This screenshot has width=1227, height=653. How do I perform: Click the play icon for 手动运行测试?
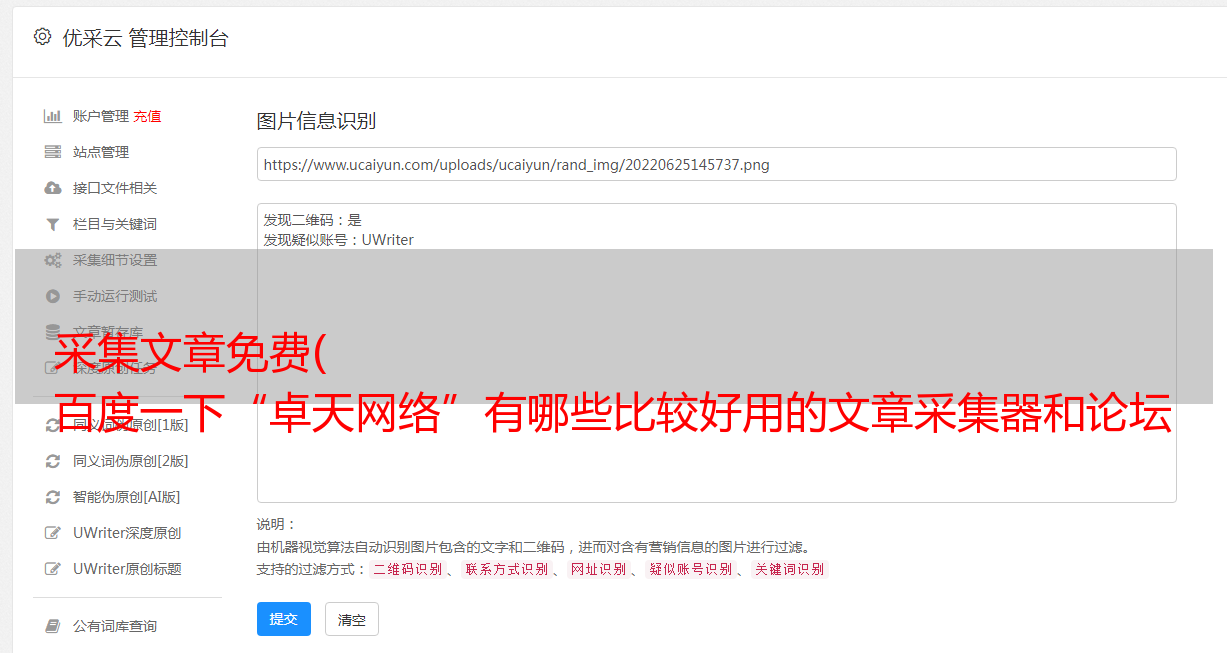click(x=53, y=296)
